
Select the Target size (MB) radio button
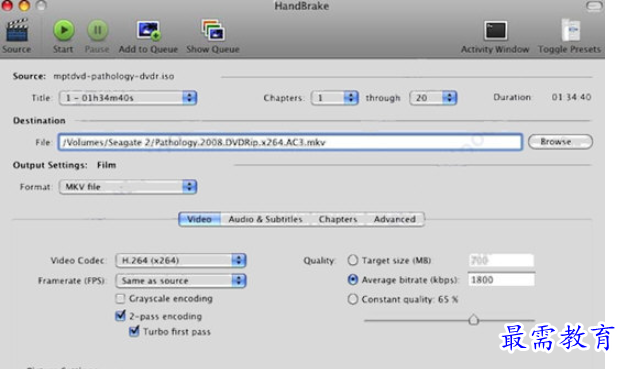352,260
